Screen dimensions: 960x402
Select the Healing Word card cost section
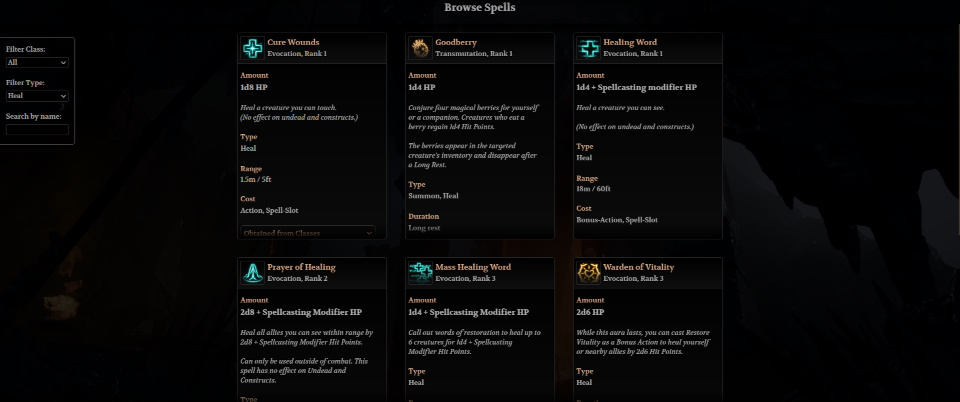click(617, 214)
